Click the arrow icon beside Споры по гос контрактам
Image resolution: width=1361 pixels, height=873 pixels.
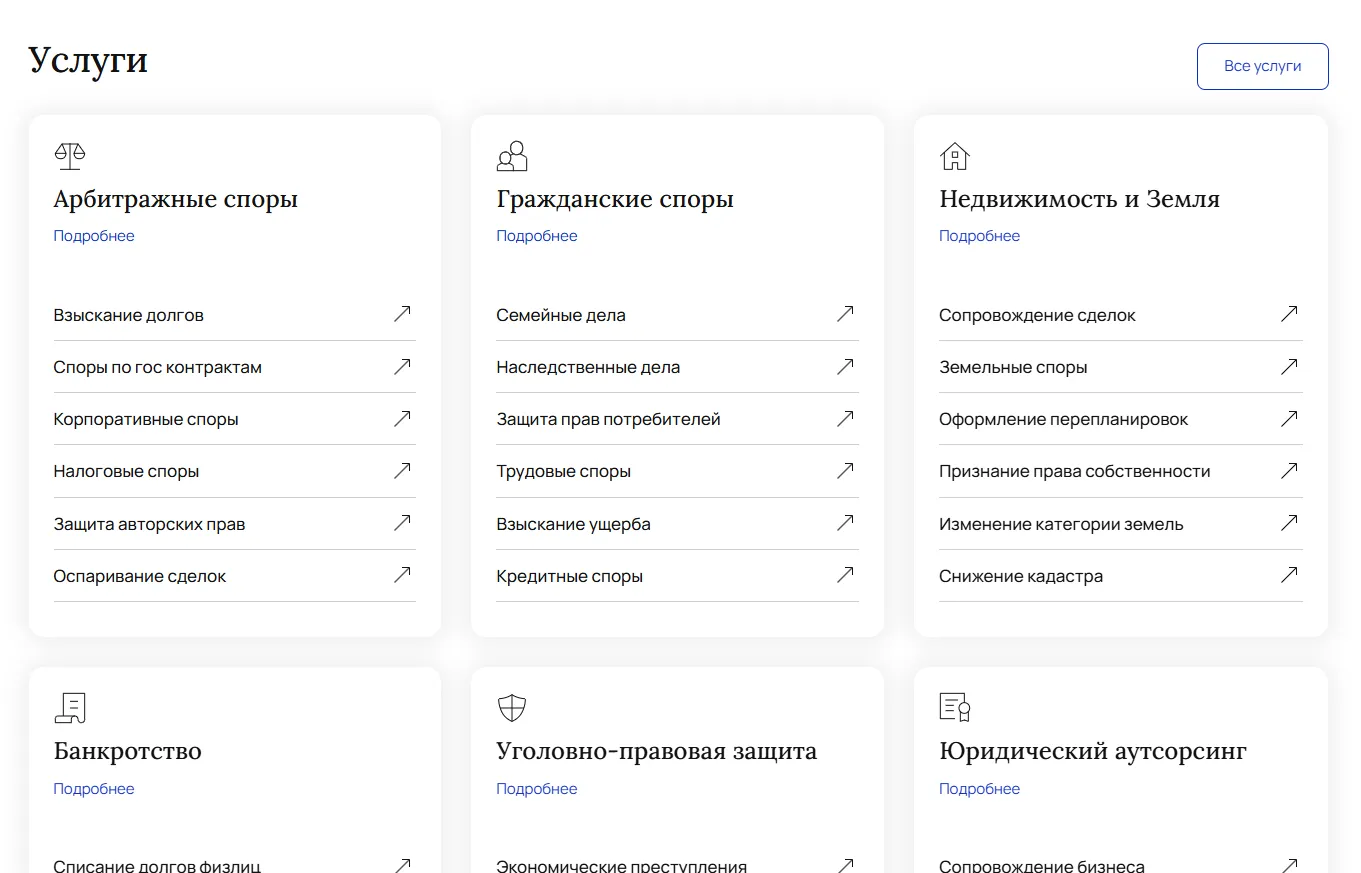click(402, 366)
